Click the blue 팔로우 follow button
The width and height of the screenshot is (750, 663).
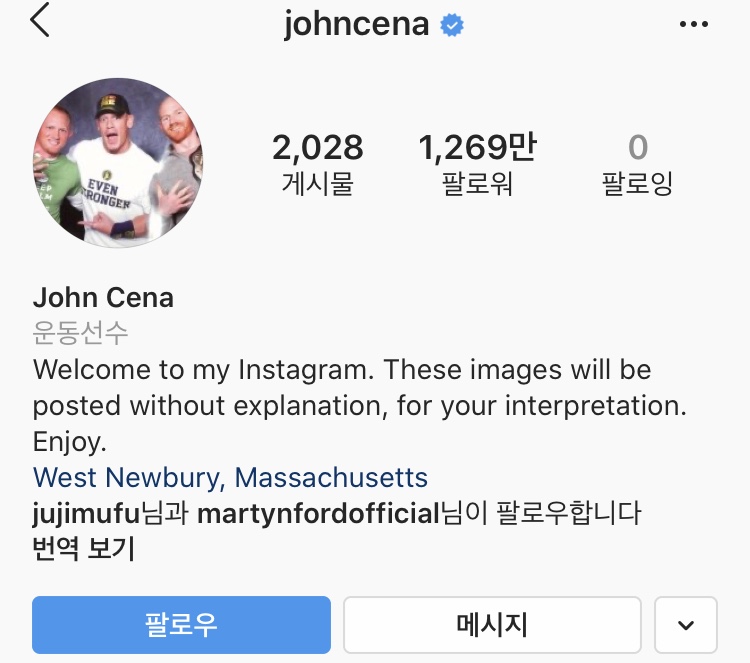(181, 625)
